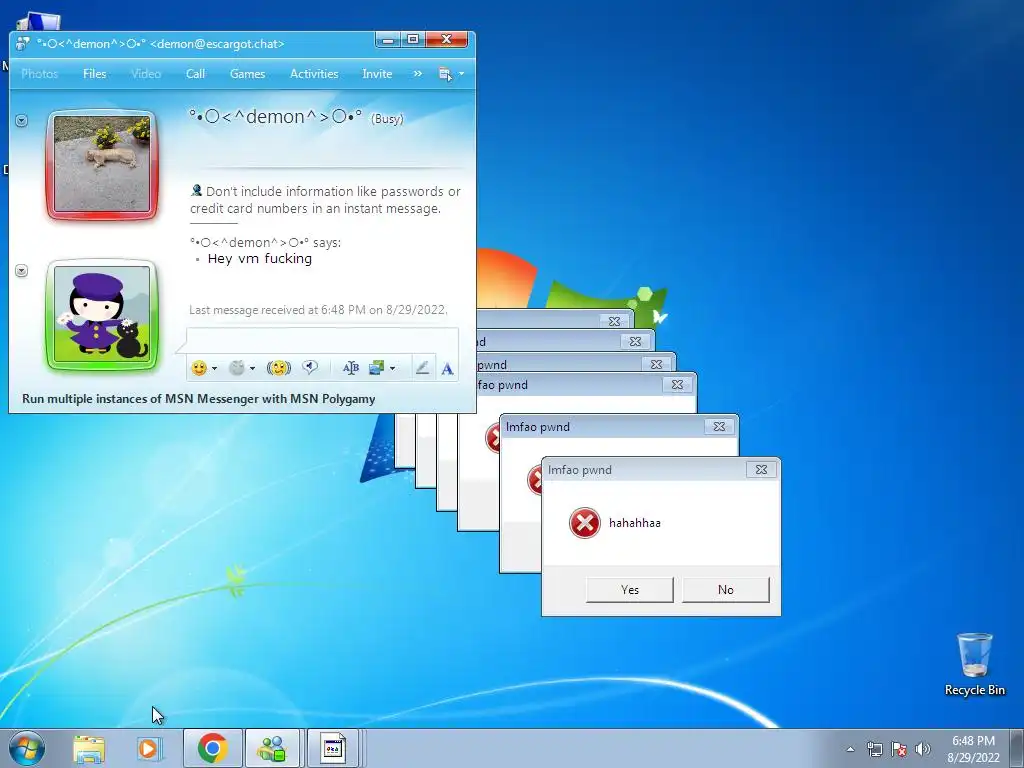The image size is (1024, 768).
Task: Send a nudge with the shaking smiley
Action: 279,368
